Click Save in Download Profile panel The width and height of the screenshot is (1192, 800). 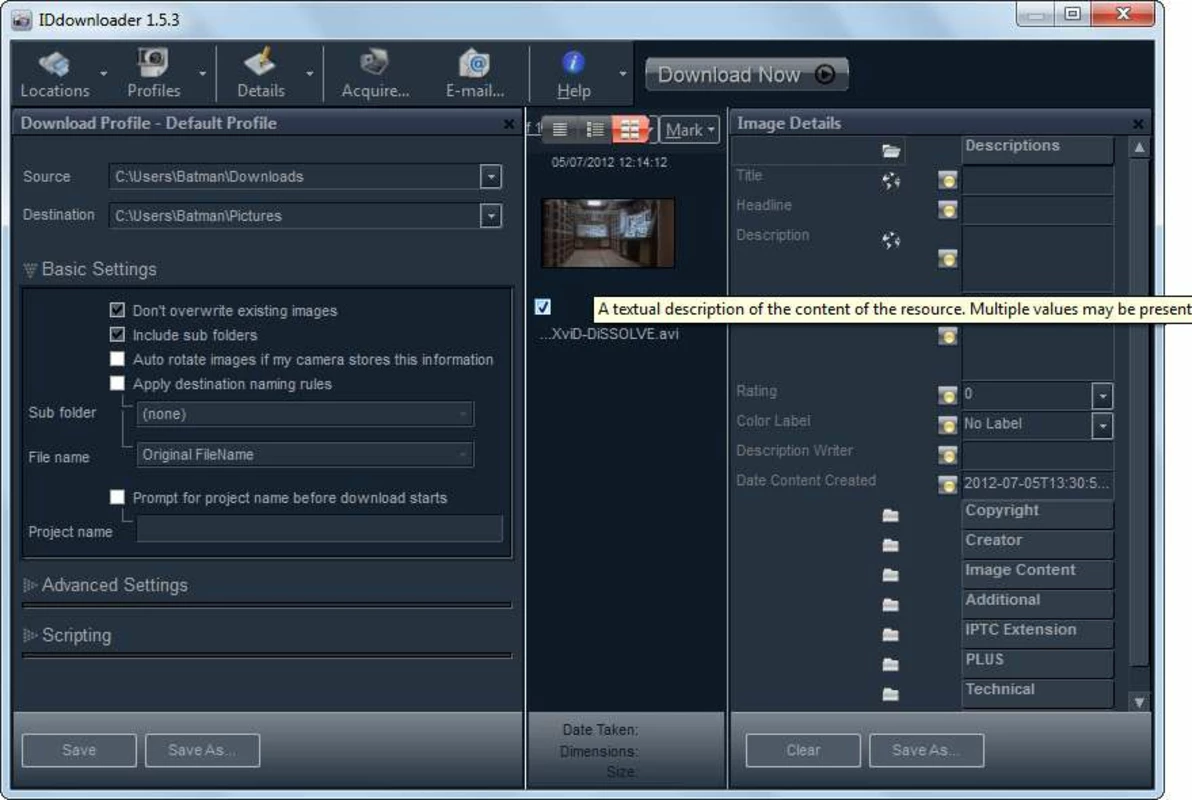click(79, 750)
